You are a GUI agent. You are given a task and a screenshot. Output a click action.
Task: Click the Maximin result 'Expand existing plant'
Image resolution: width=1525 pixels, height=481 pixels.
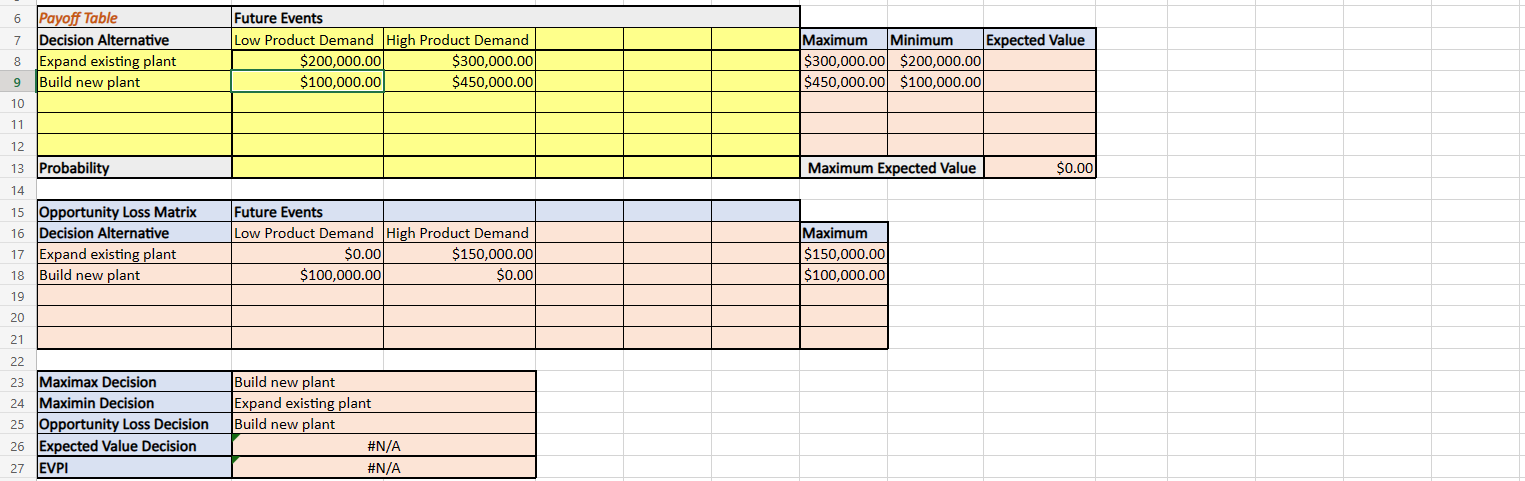click(383, 403)
